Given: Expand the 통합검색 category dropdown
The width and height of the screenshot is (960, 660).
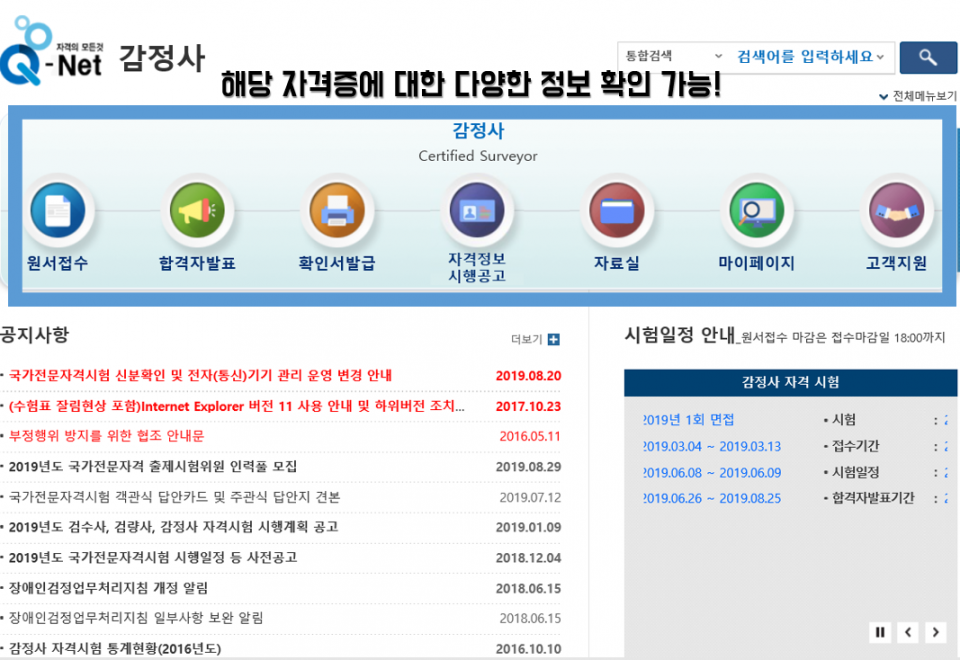Looking at the screenshot, I should 672,57.
